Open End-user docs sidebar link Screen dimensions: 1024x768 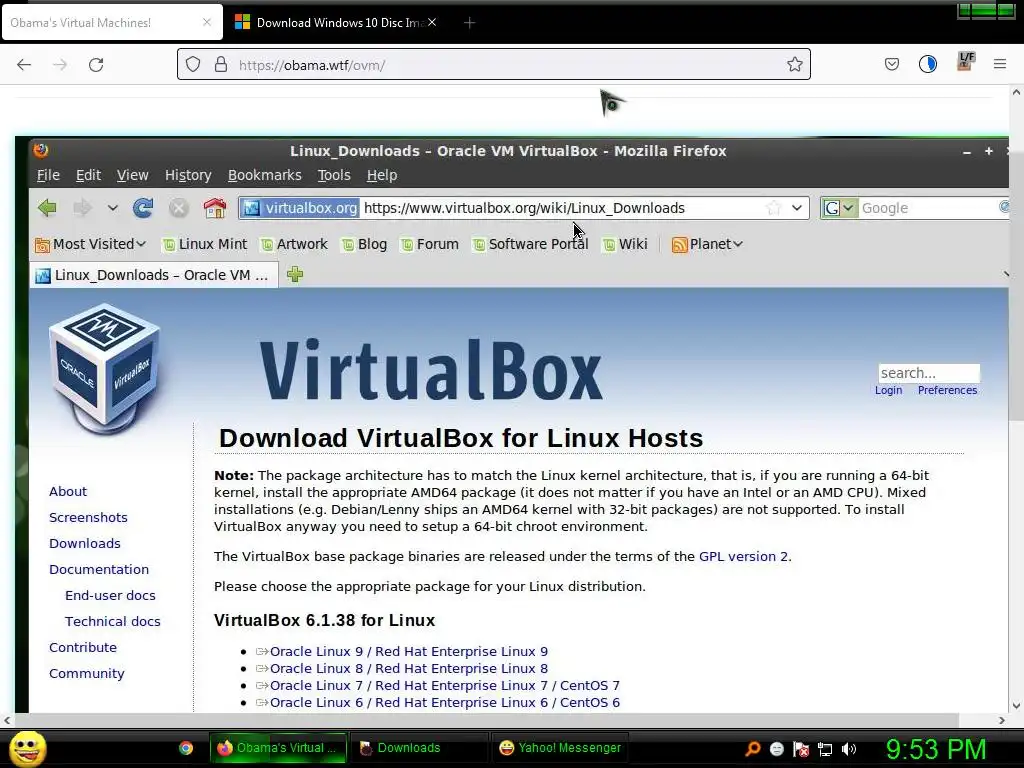110,596
